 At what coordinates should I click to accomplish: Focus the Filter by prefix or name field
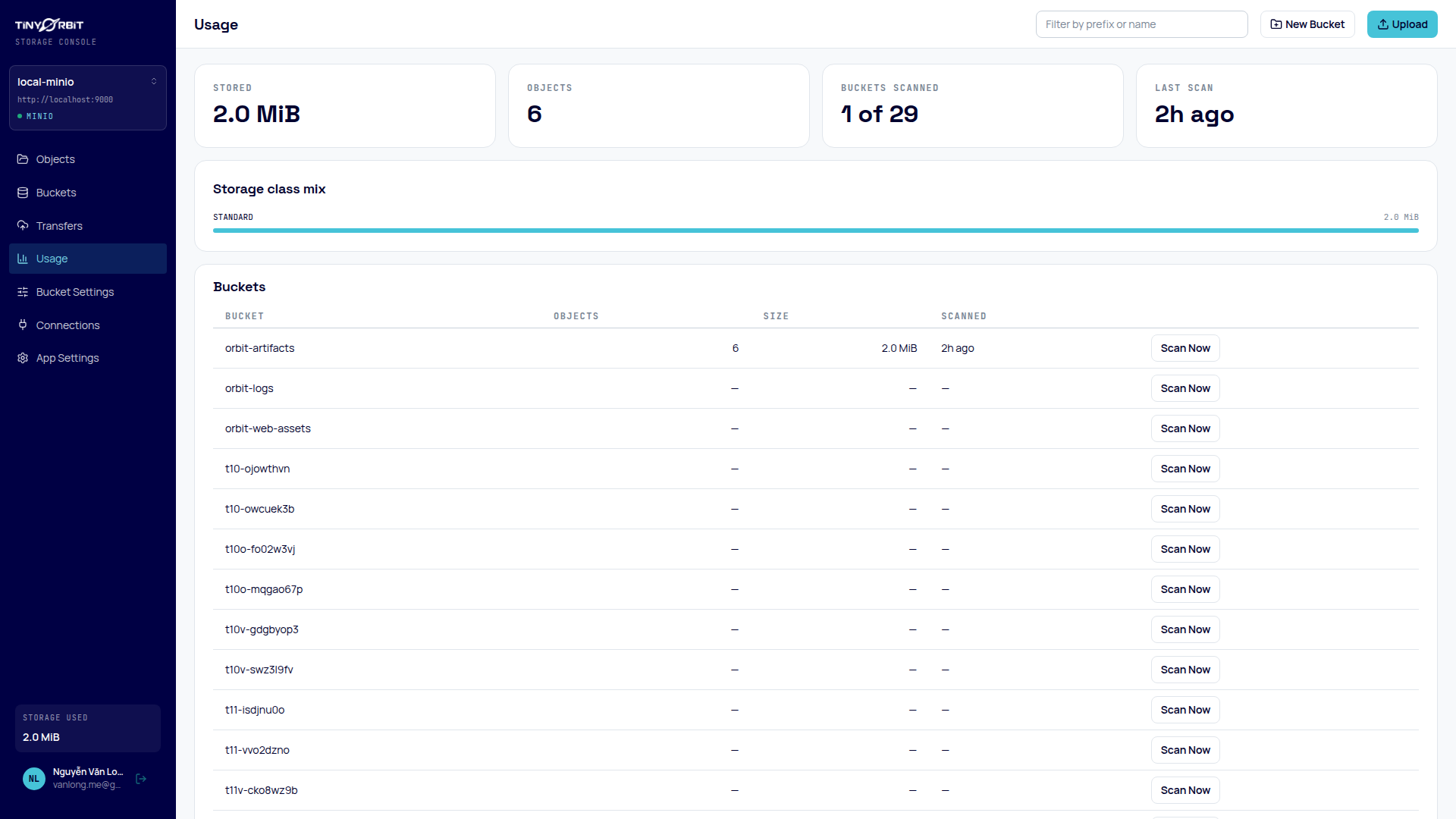(1141, 24)
